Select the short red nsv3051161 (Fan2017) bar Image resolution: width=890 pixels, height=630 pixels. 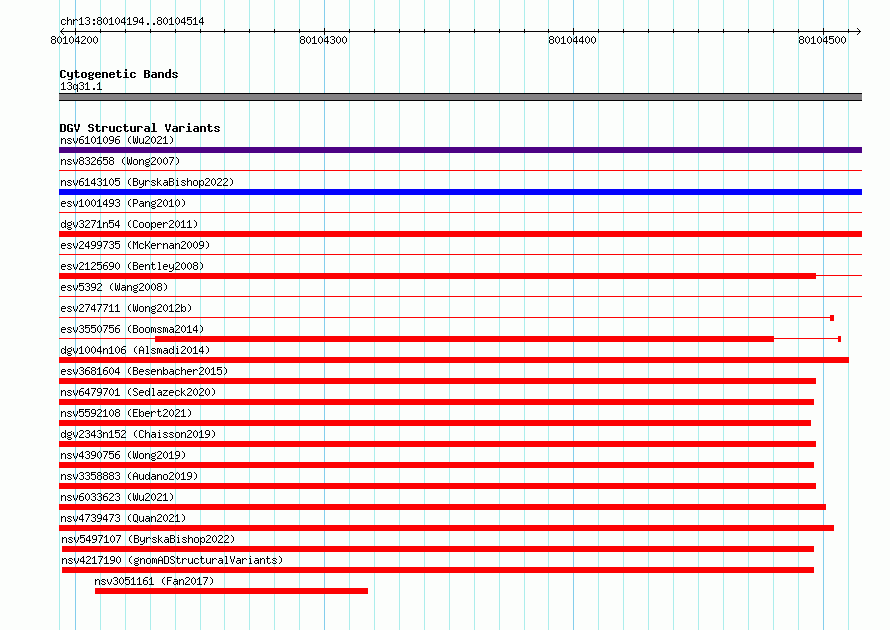pos(232,591)
